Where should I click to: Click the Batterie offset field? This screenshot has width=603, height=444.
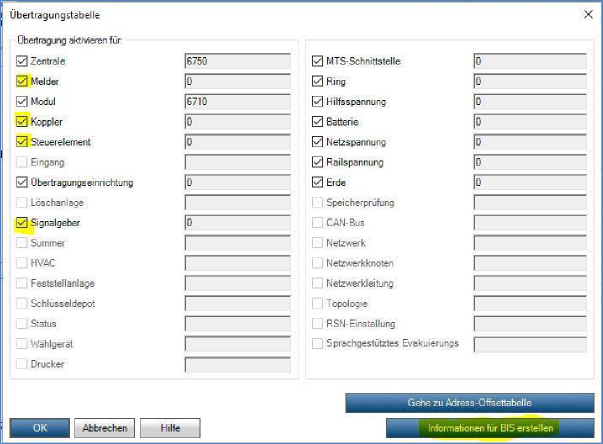click(x=530, y=122)
